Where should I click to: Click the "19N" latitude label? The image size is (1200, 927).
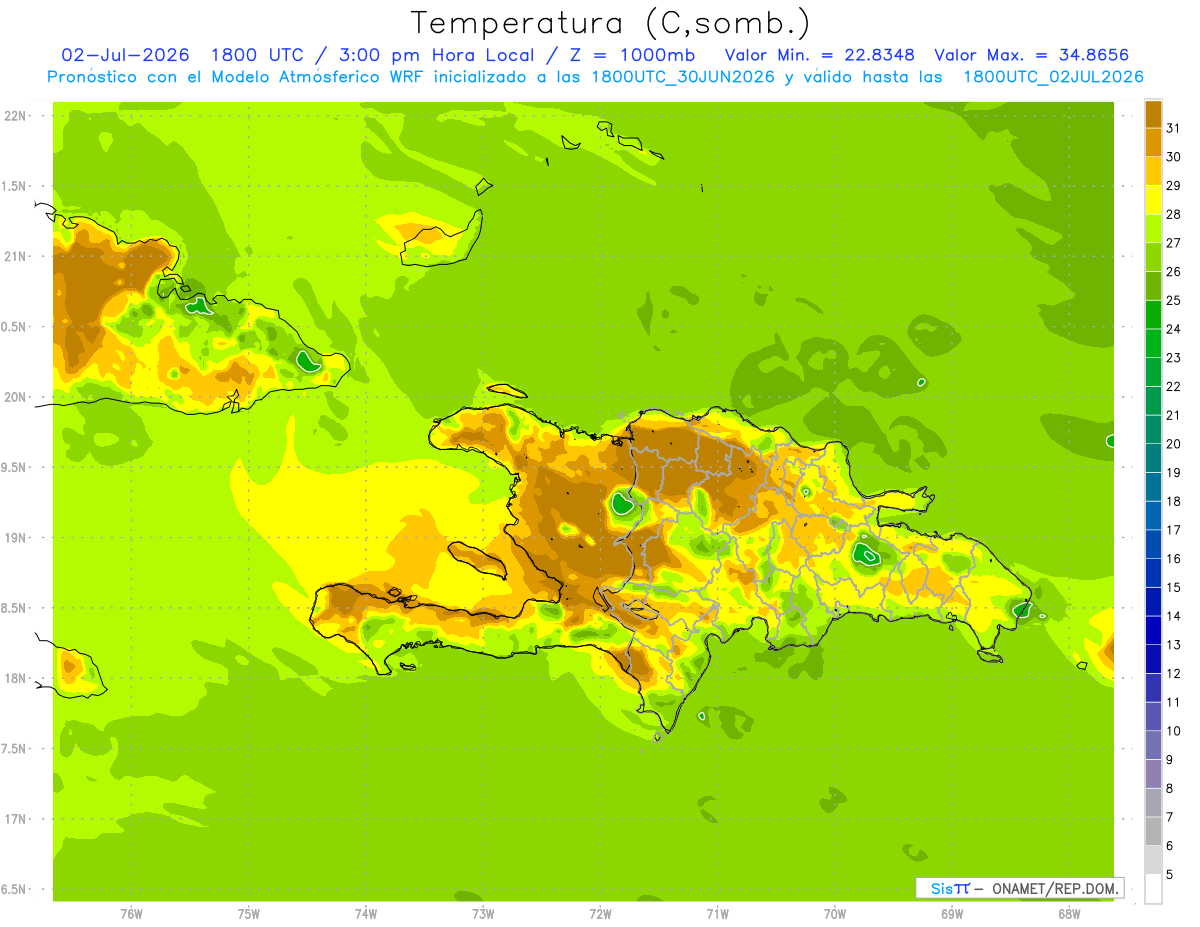pos(14,537)
